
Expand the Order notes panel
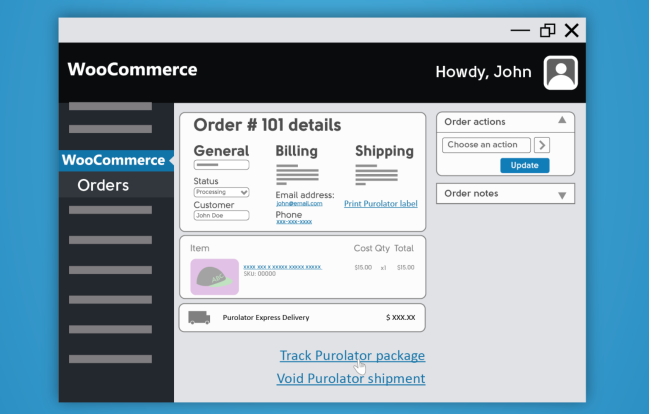pyautogui.click(x=562, y=195)
